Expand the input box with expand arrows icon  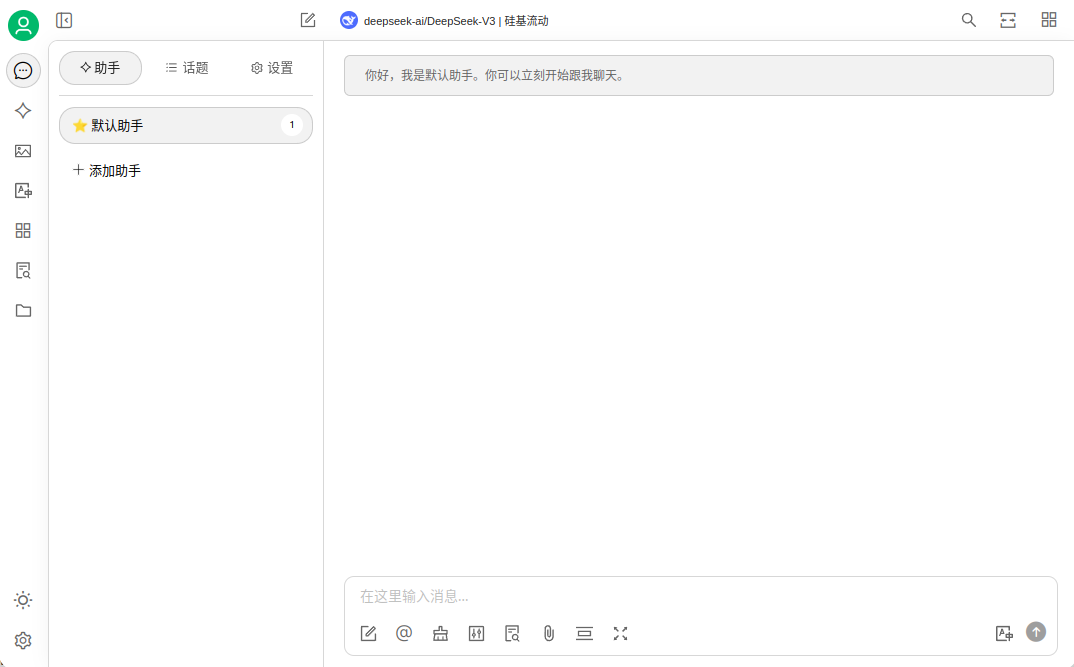[x=620, y=633]
